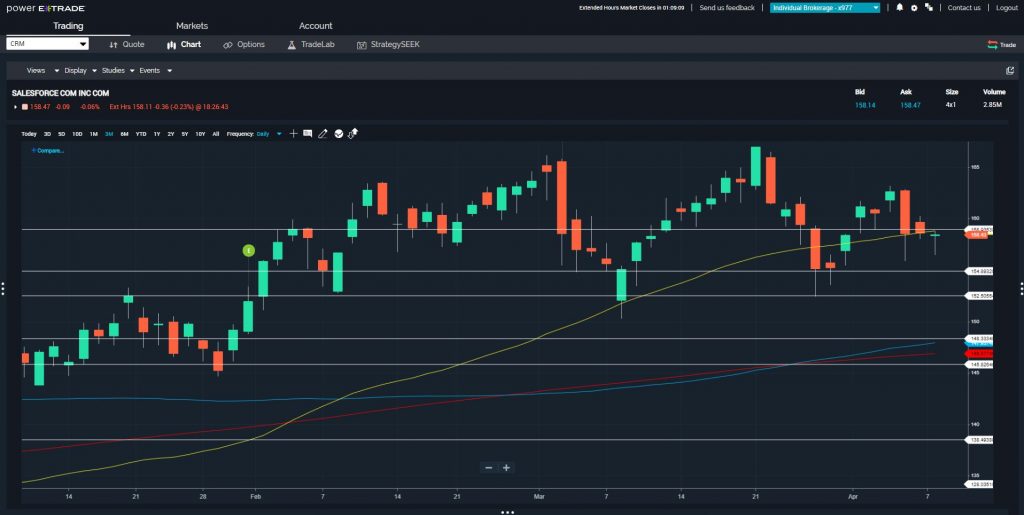Open notifications bell icon
The width and height of the screenshot is (1024, 515).
pos(900,8)
